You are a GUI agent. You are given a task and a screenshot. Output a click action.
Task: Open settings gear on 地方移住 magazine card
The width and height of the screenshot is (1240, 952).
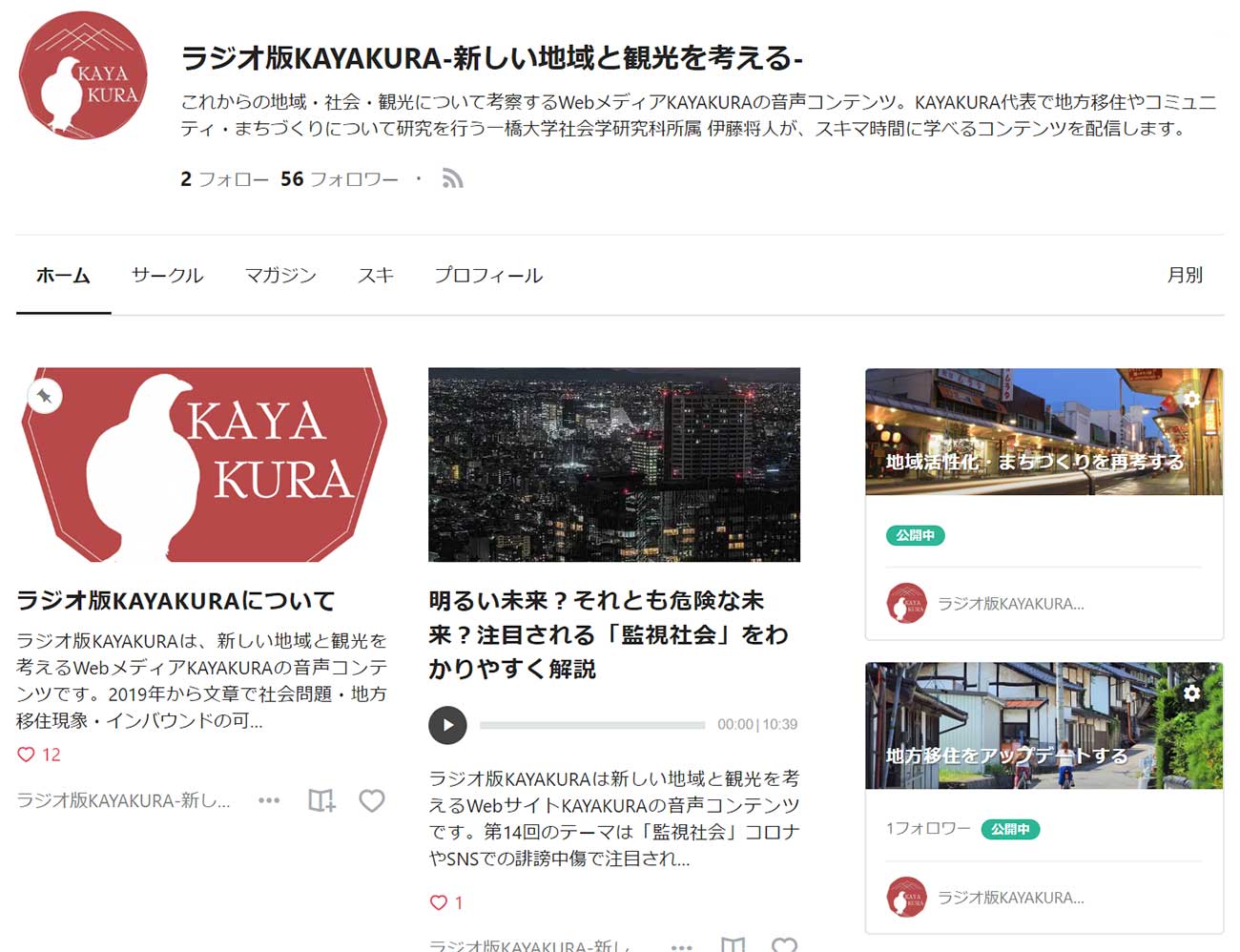pos(1192,693)
